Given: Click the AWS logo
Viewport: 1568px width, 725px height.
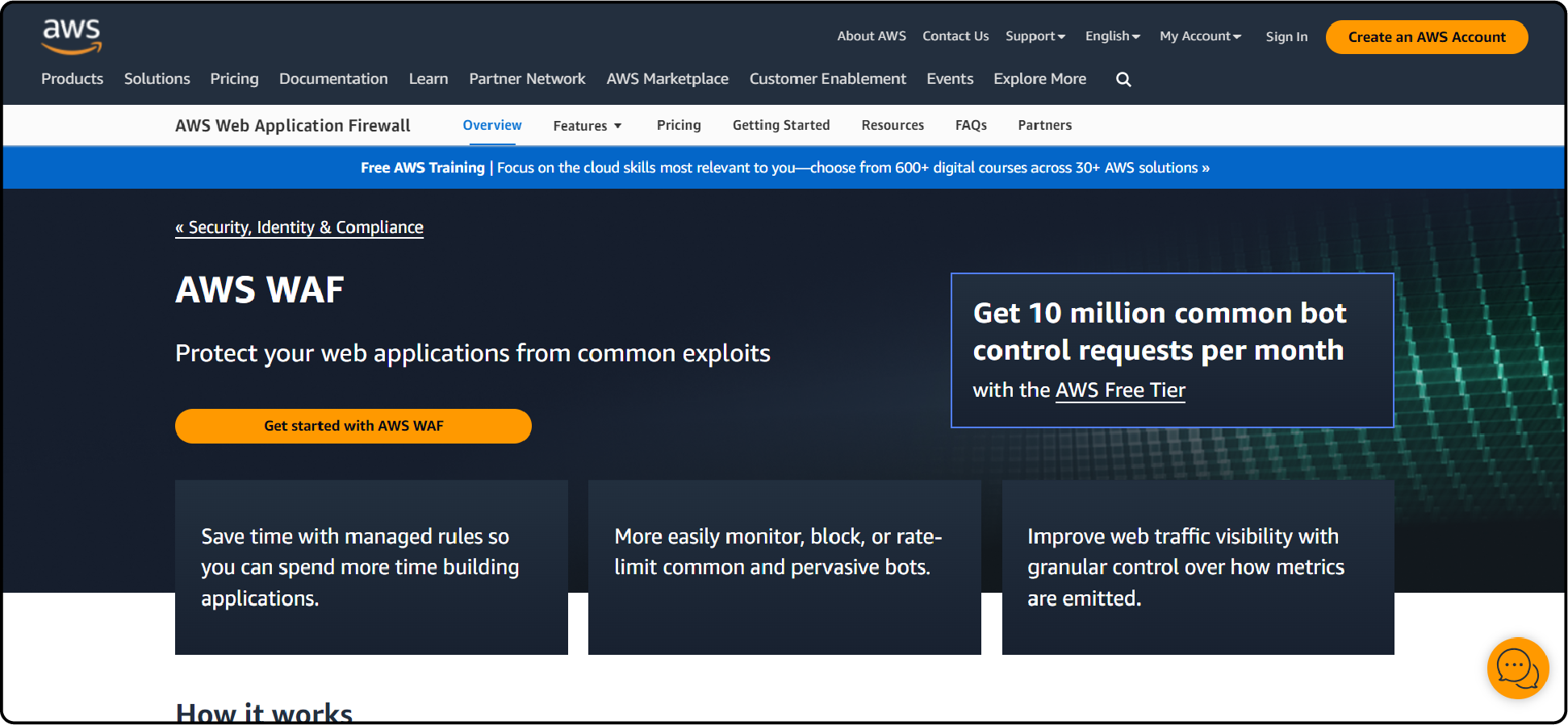Looking at the screenshot, I should point(72,36).
